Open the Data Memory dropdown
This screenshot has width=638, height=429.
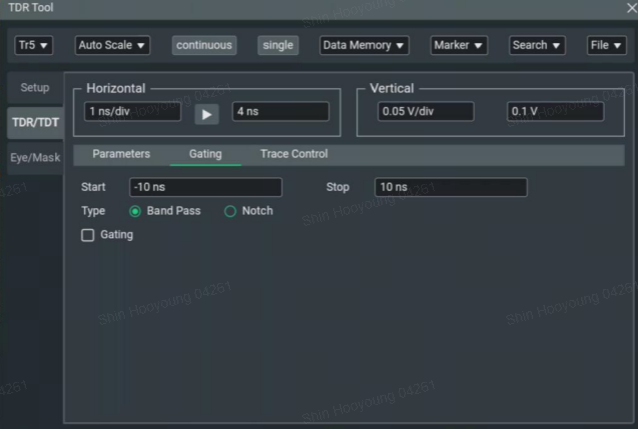[364, 45]
